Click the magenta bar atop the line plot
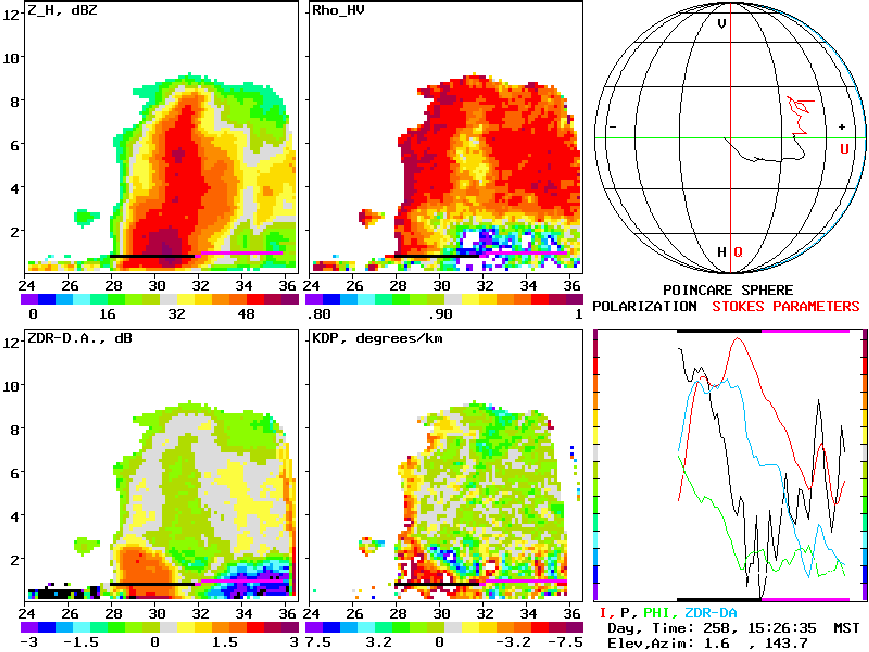 pos(806,332)
